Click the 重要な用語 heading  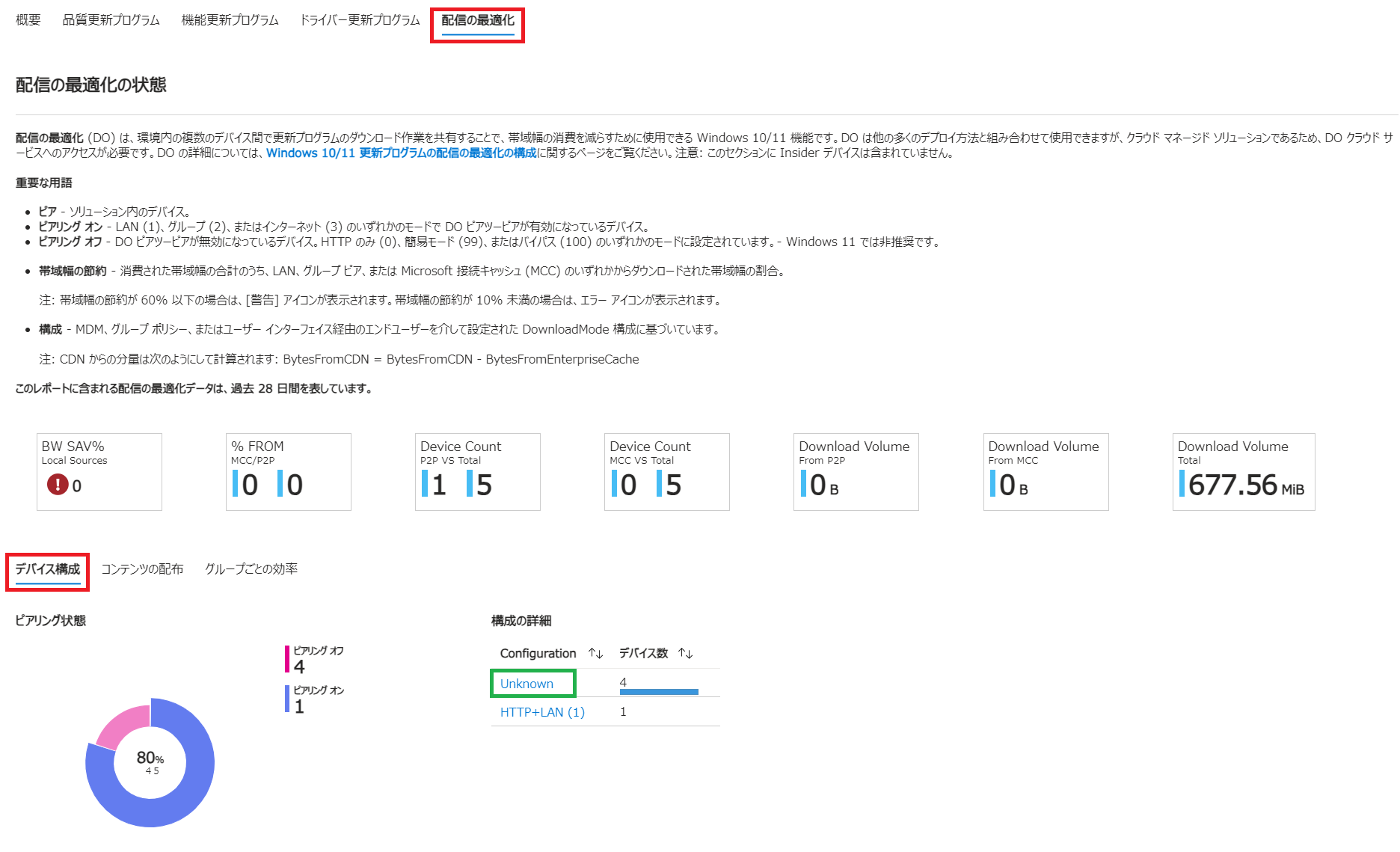click(x=44, y=183)
